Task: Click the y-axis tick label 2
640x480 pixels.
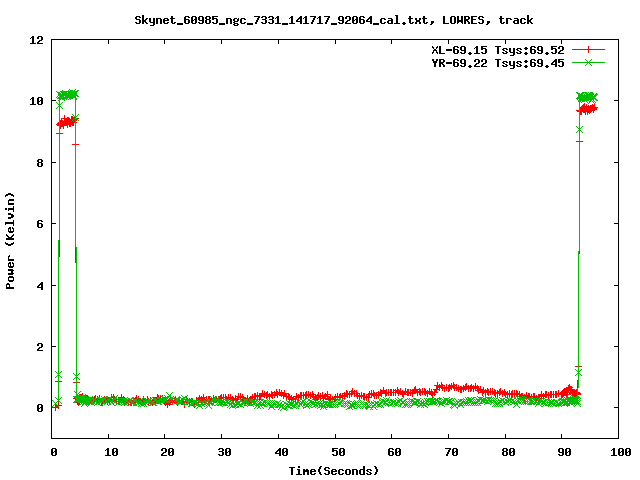Action: pos(40,347)
